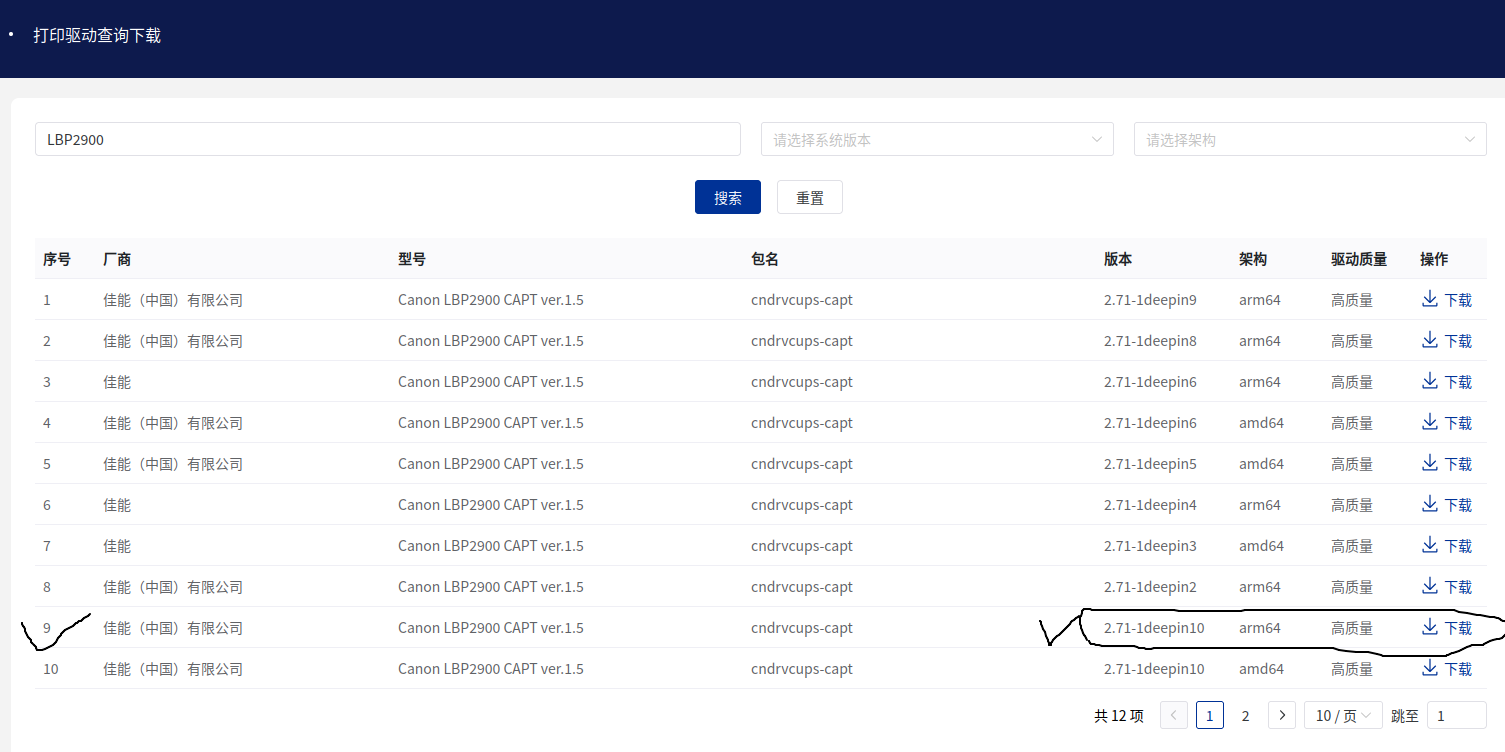Download amd64 driver version 2.71-1deepin6 in row 4
1505x752 pixels.
pos(1446,423)
